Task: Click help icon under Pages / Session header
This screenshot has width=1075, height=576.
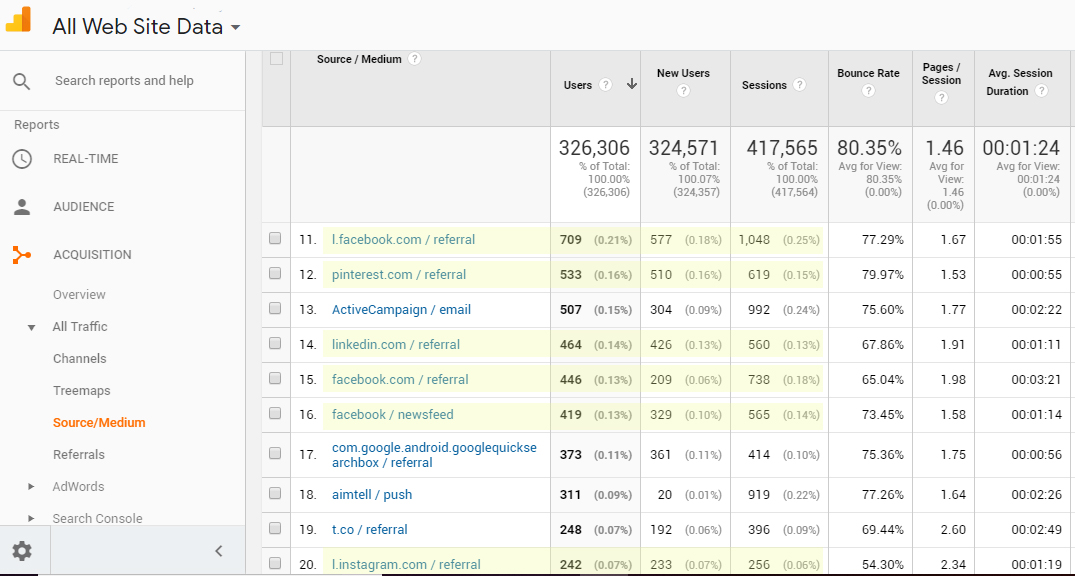Action: point(941,97)
